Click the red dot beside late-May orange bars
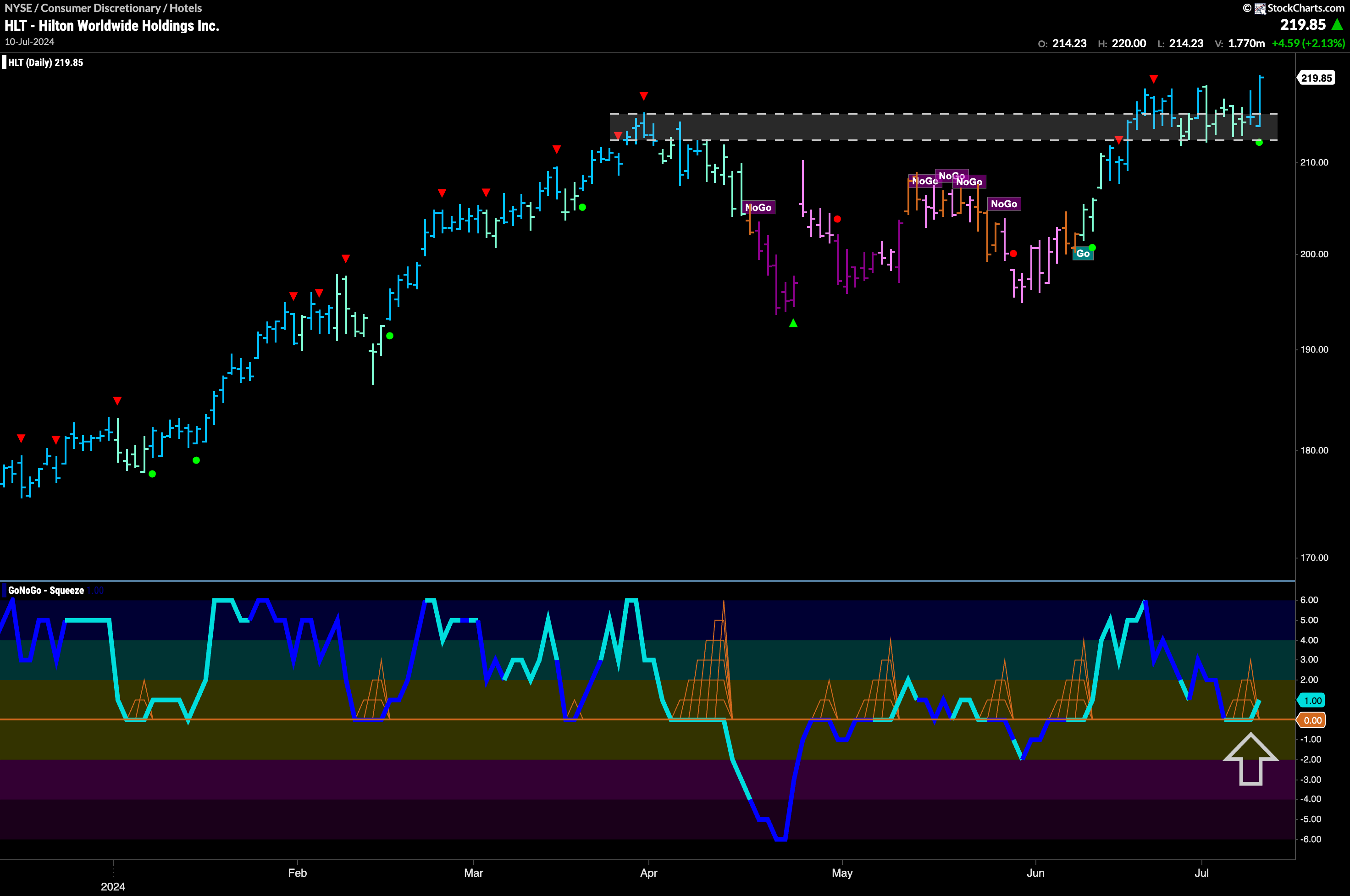This screenshot has width=1350, height=896. pos(1013,253)
